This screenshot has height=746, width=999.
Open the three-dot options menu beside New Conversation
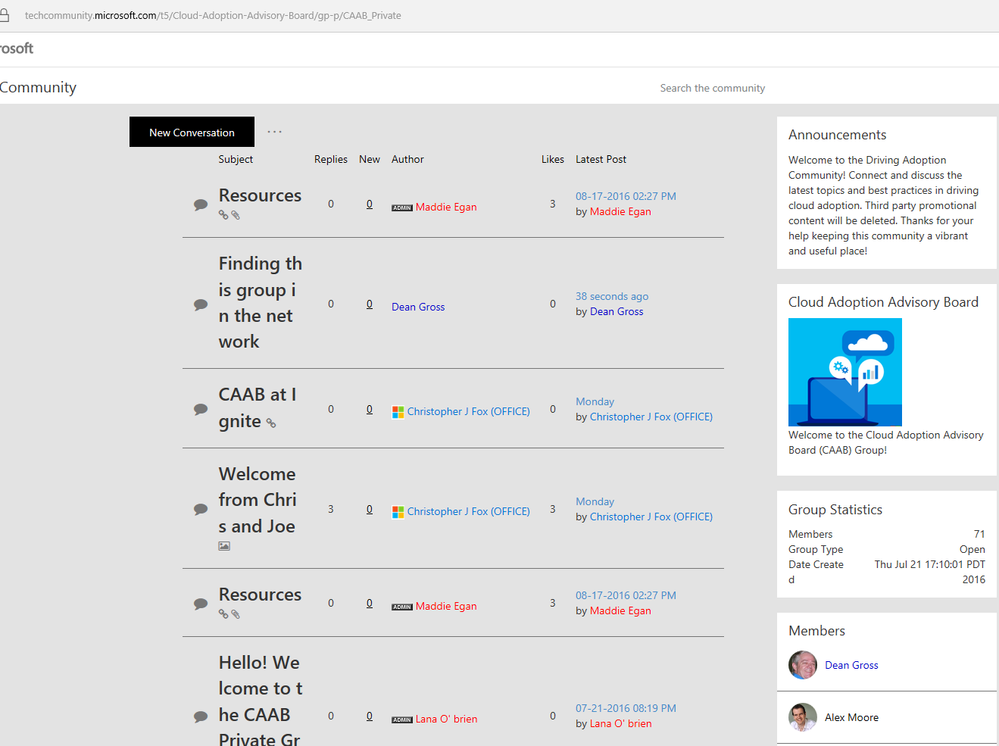[275, 132]
